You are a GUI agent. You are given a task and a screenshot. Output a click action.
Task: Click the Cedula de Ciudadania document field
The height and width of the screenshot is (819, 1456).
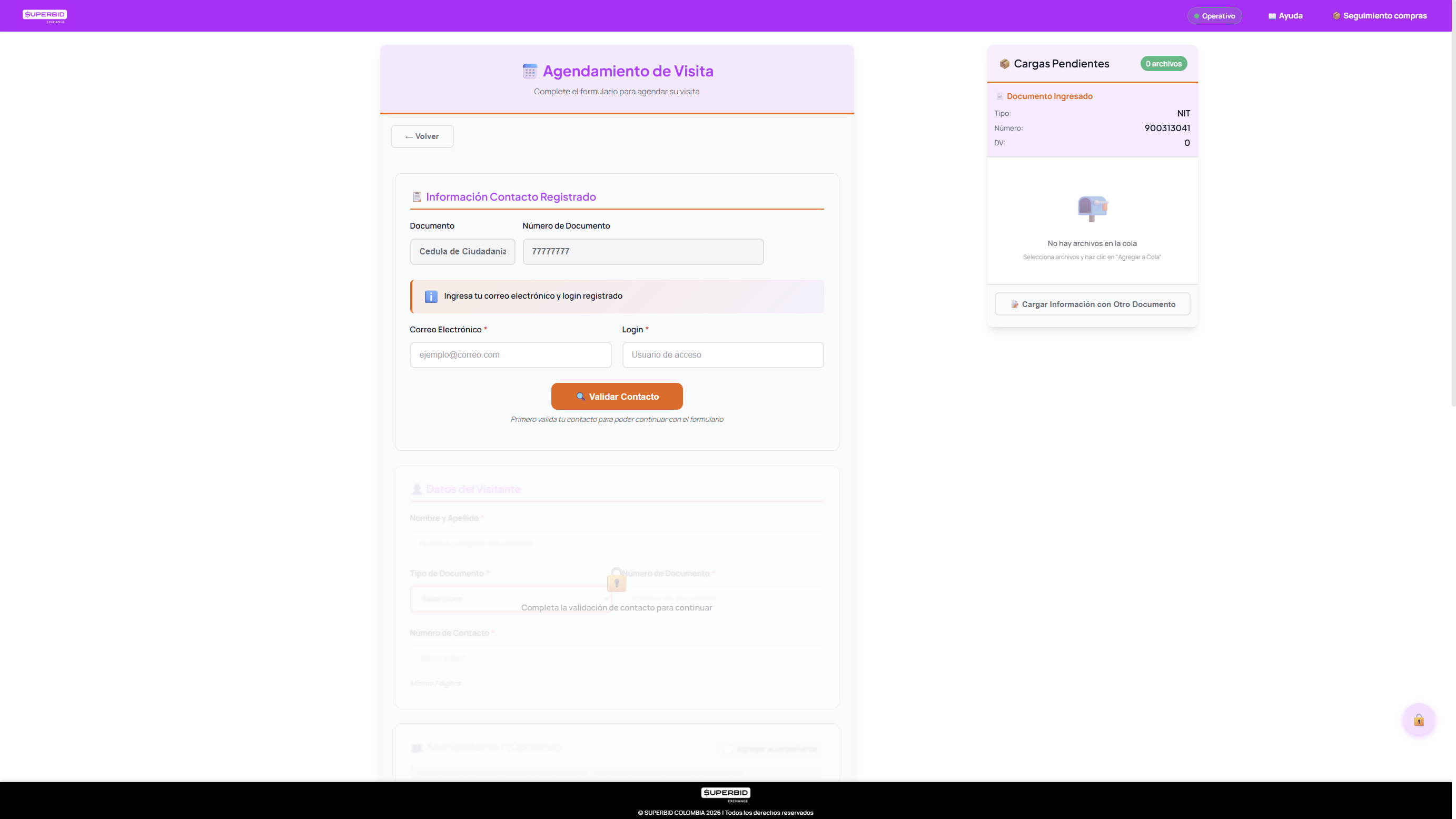462,252
